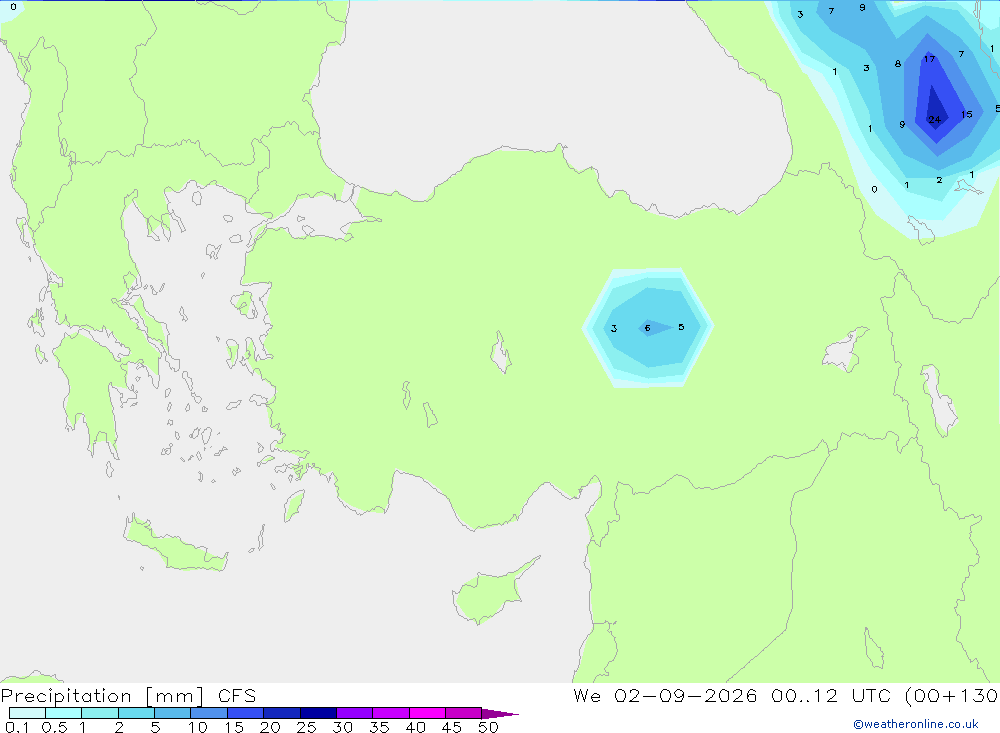Pick the 35–40 mm violet legend swatch

pos(391,713)
